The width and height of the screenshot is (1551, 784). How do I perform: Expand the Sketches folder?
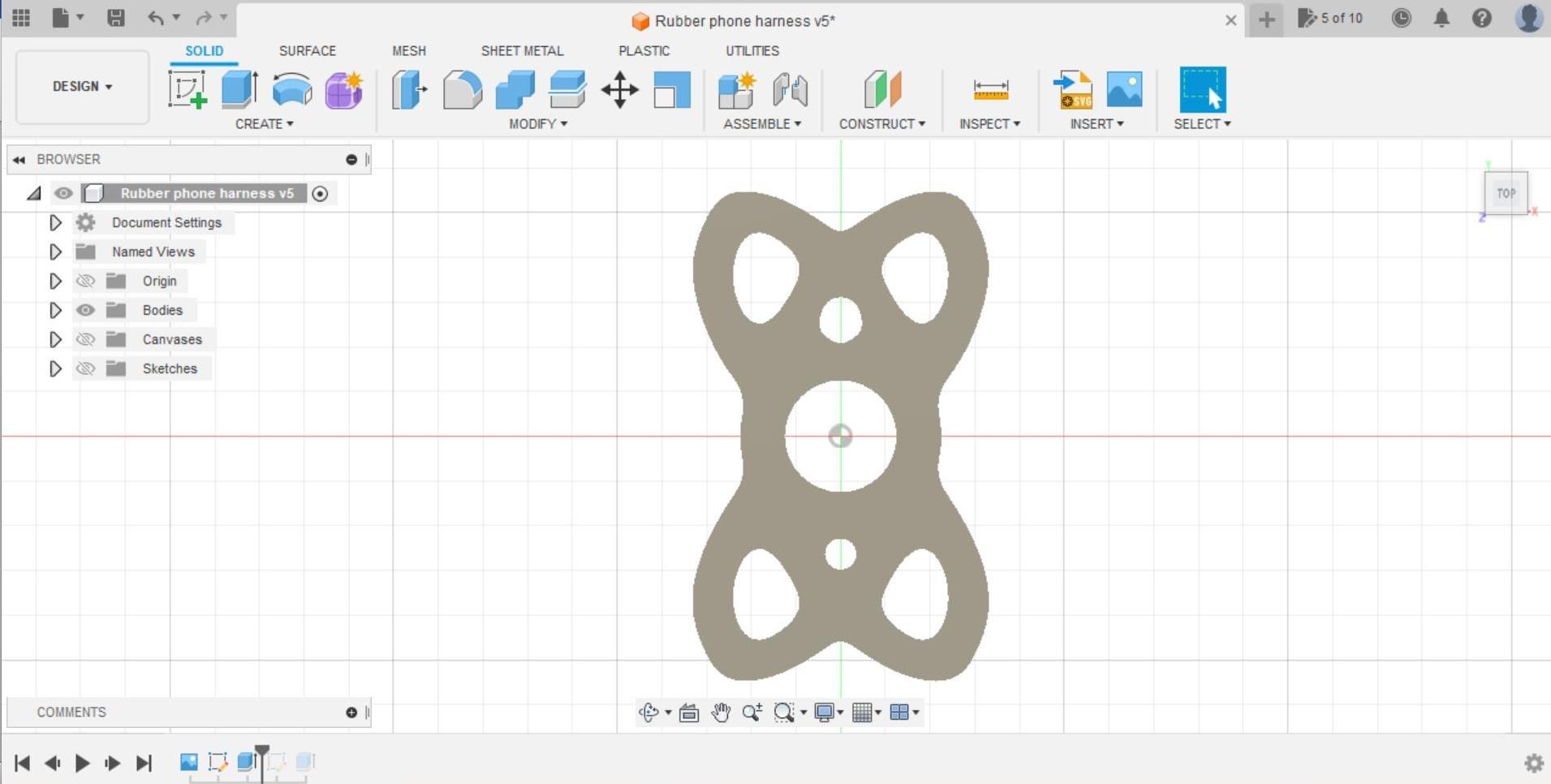[55, 368]
